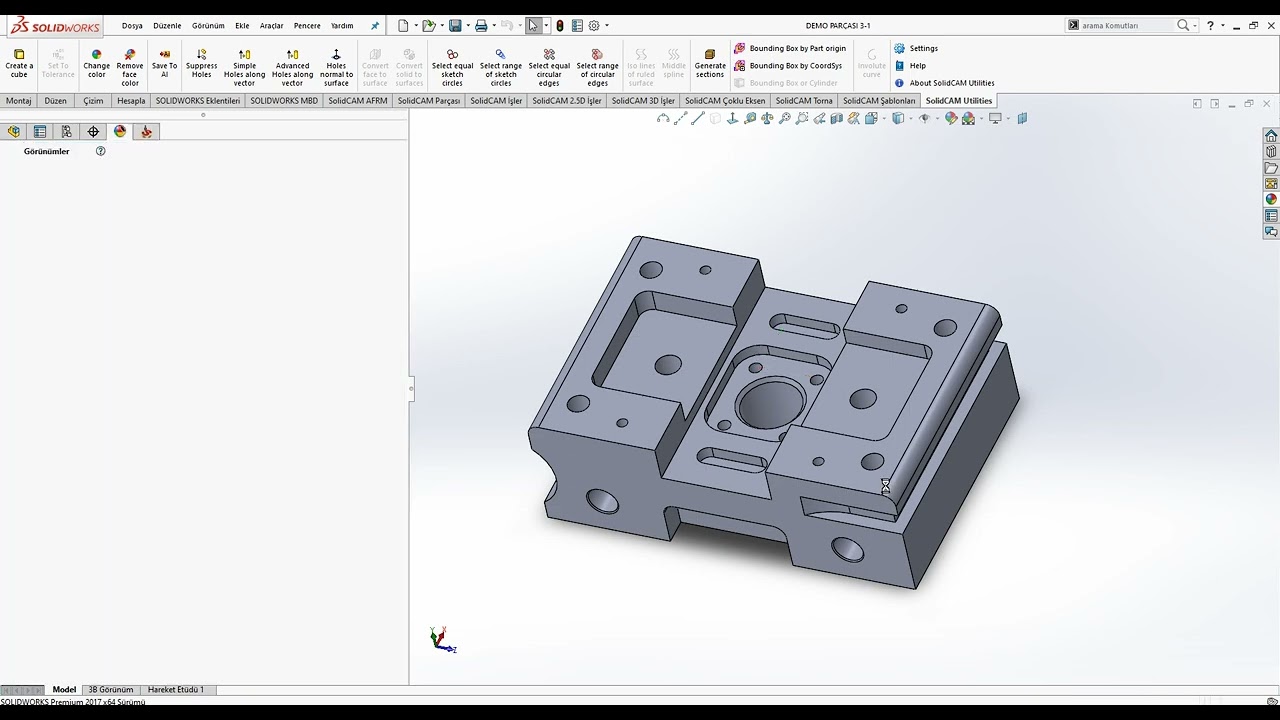Screen dimensions: 1280x720
Task: Open the PropertyManager tab
Action: coord(40,132)
